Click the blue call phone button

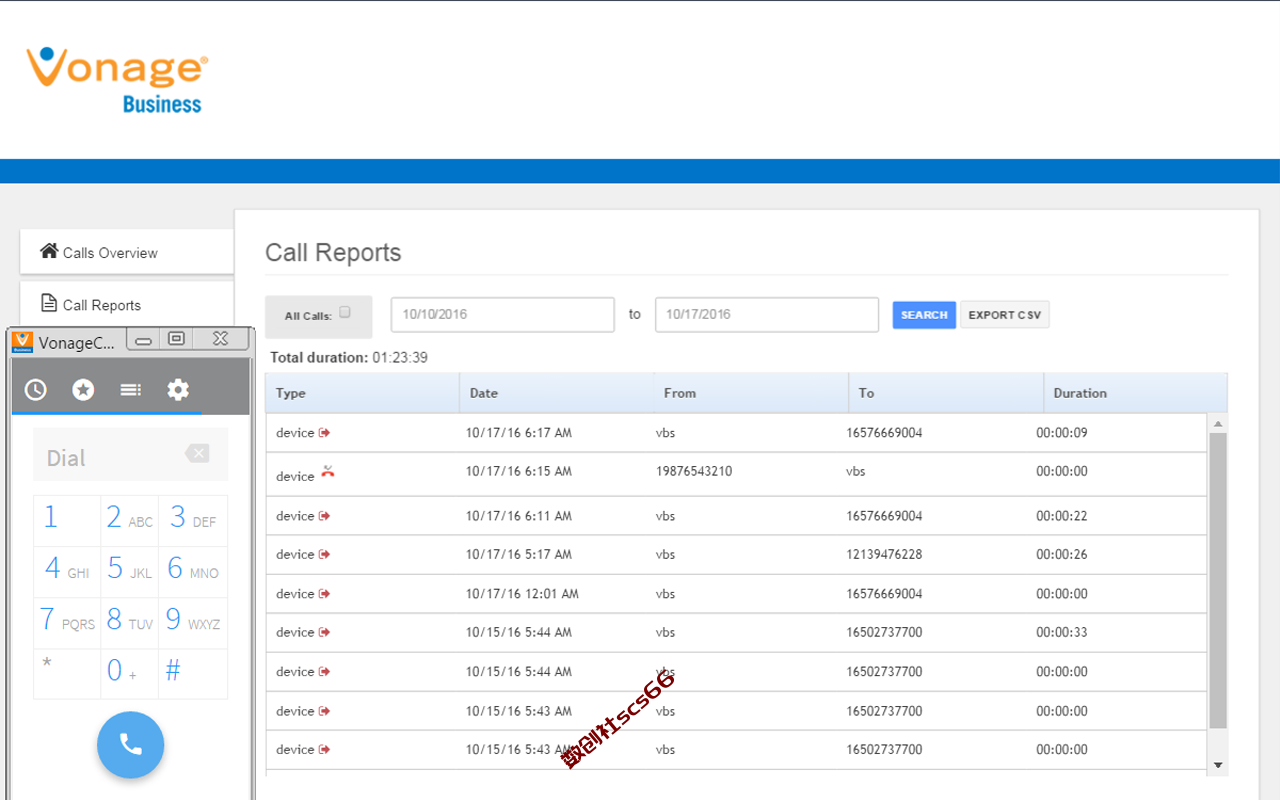tap(131, 744)
